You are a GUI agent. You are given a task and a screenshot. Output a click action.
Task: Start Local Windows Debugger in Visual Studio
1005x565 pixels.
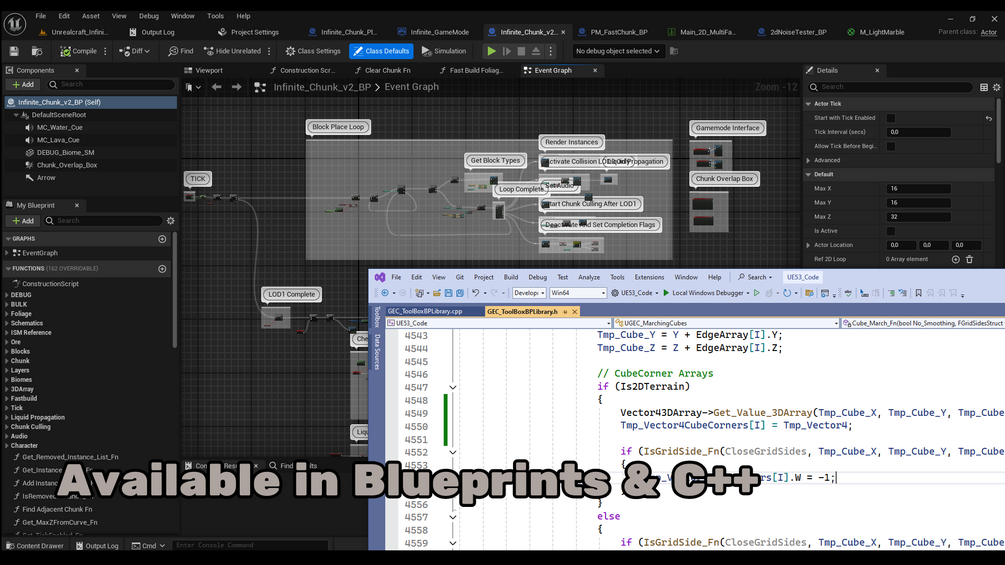[x=704, y=293]
